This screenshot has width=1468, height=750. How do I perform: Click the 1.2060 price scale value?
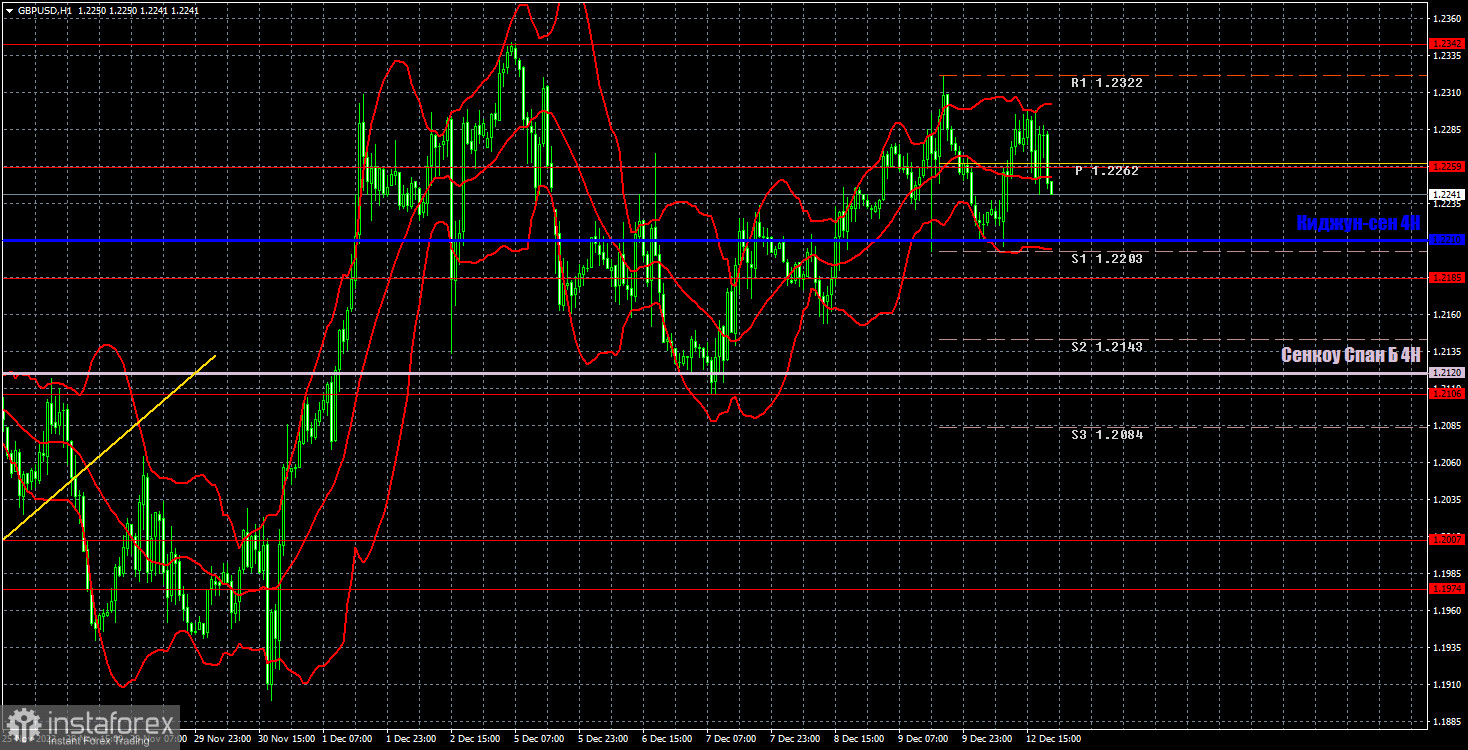(x=1447, y=463)
